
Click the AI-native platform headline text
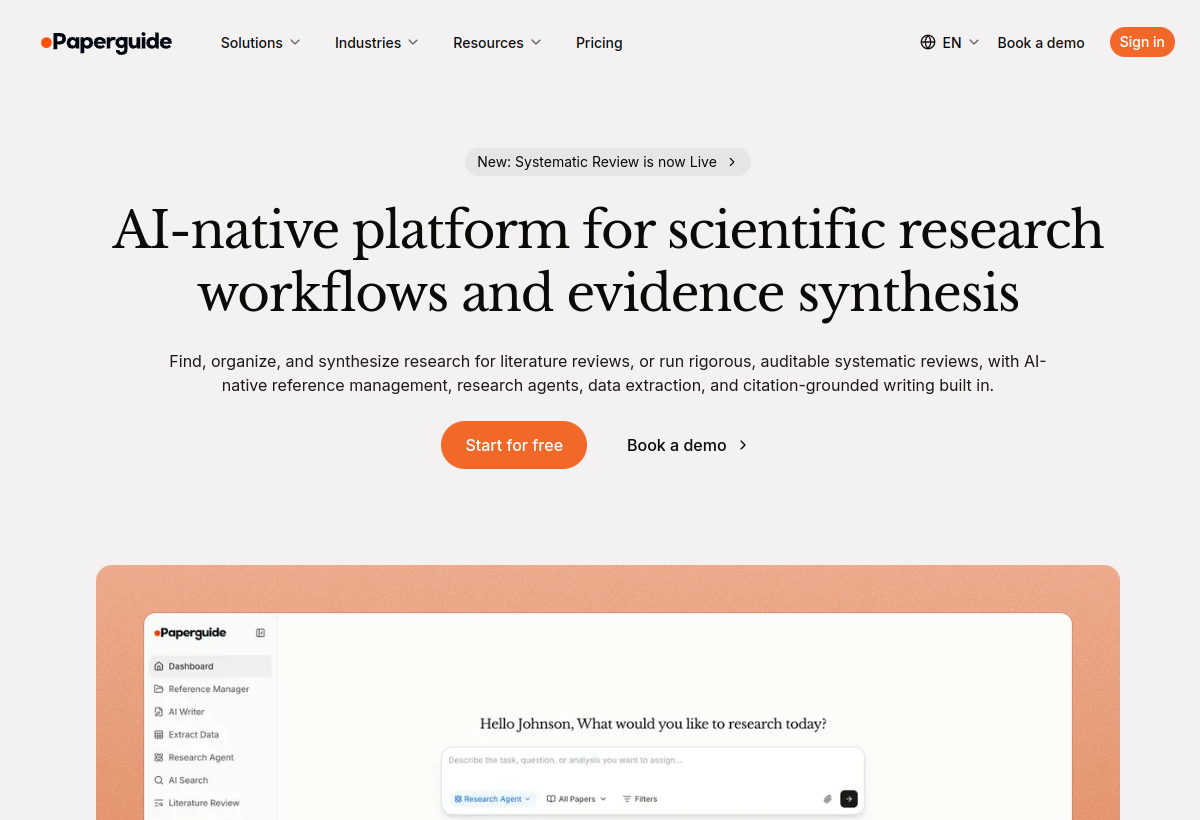[x=608, y=261]
